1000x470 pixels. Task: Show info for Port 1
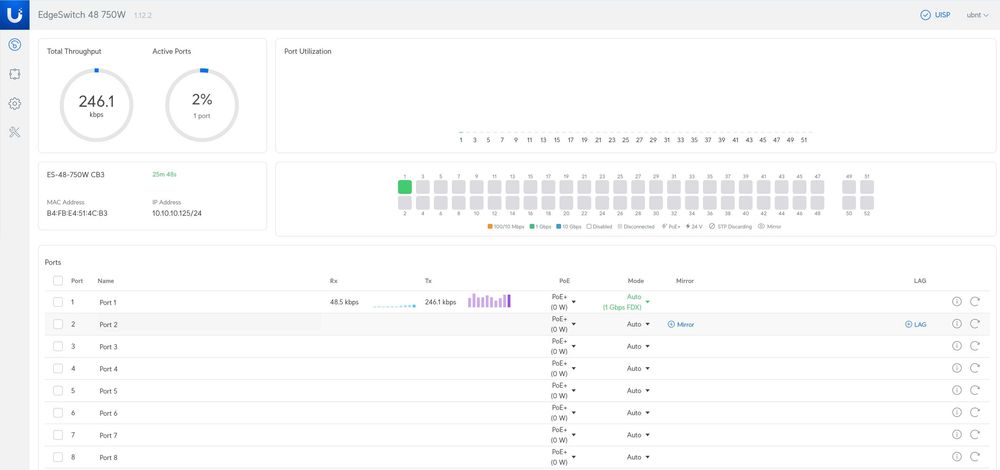(x=957, y=302)
